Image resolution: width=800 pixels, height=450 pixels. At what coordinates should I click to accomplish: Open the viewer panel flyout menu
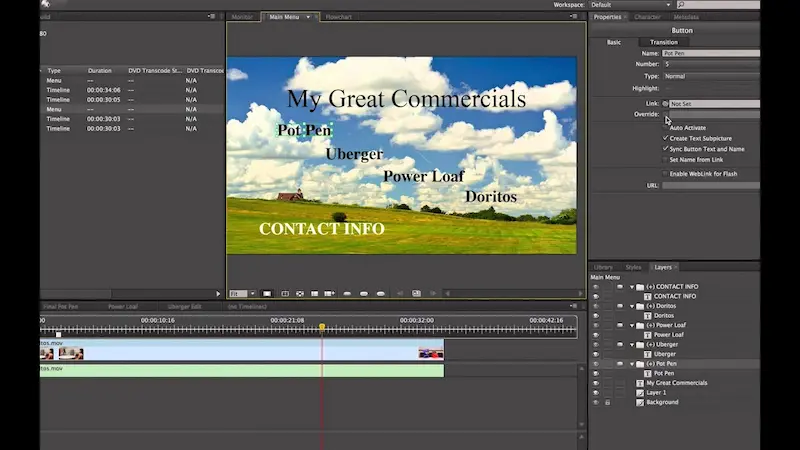point(573,16)
